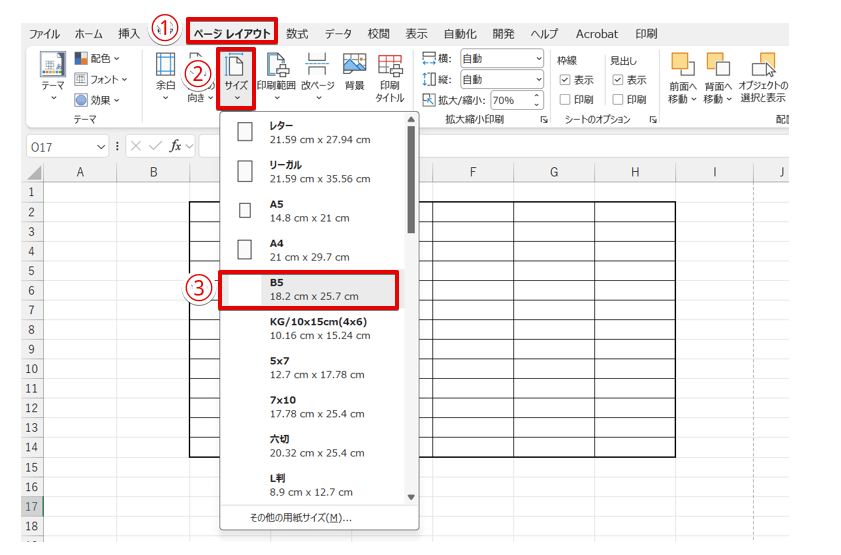Select 7x10 paper size
The width and height of the screenshot is (841, 555).
313,406
